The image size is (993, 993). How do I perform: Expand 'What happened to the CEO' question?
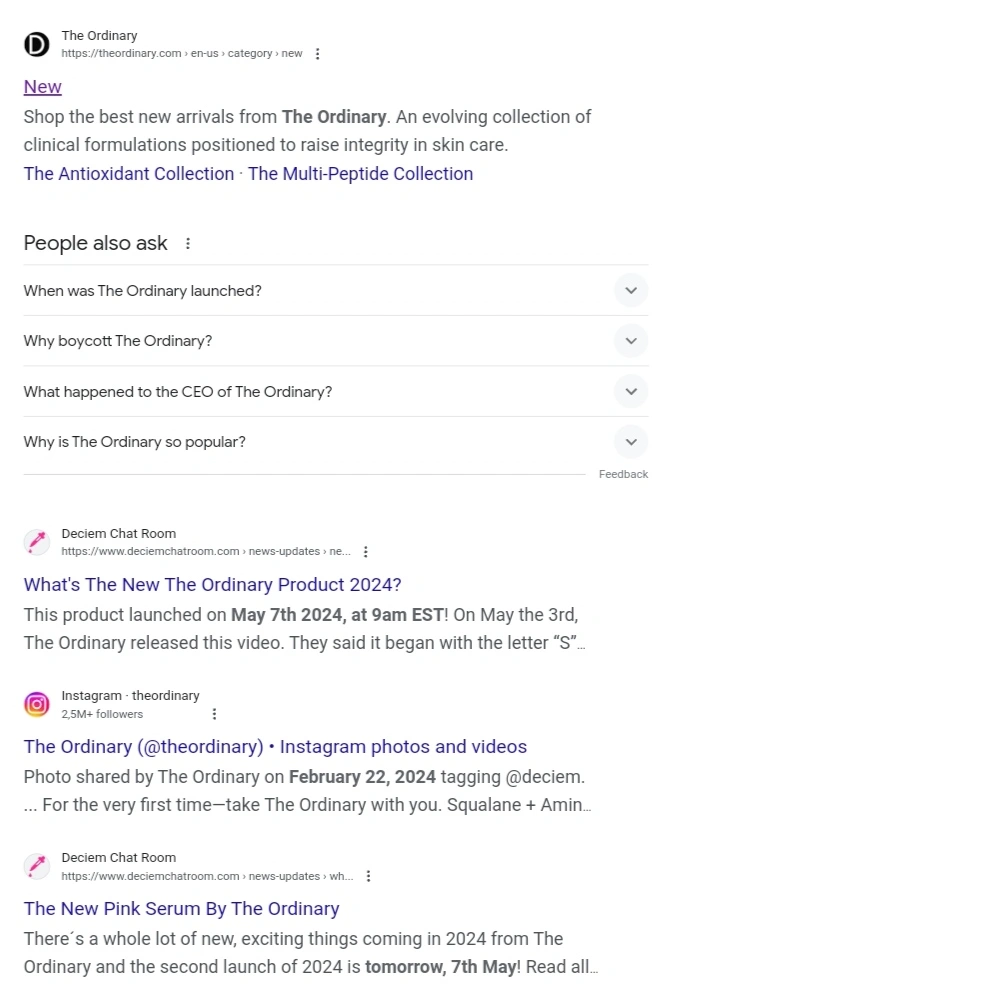pos(336,391)
